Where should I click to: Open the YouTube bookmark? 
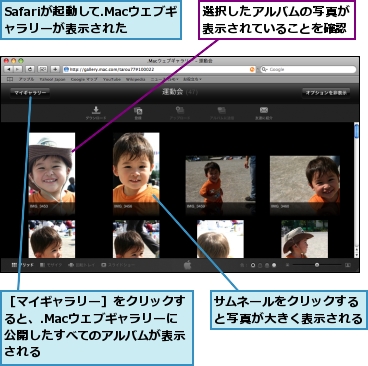[112, 79]
